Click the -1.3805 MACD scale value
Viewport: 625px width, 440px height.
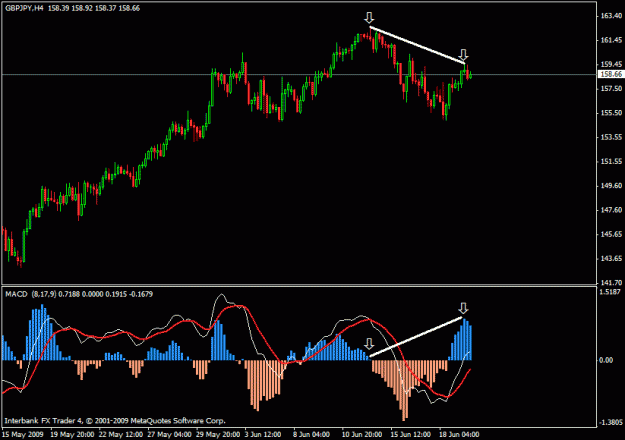pyautogui.click(x=610, y=422)
